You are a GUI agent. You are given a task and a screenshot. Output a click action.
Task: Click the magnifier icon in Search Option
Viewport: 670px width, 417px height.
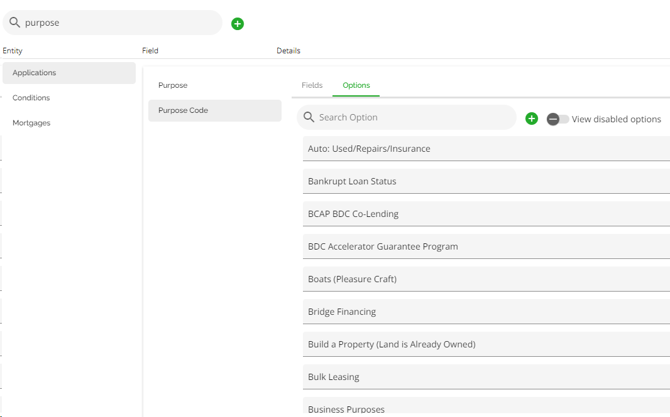(309, 118)
